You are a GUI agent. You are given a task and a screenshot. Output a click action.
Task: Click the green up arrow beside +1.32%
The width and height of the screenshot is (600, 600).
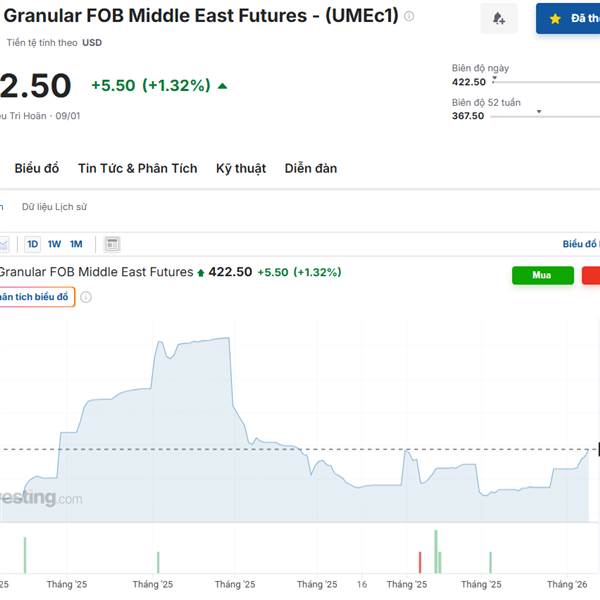pyautogui.click(x=222, y=86)
